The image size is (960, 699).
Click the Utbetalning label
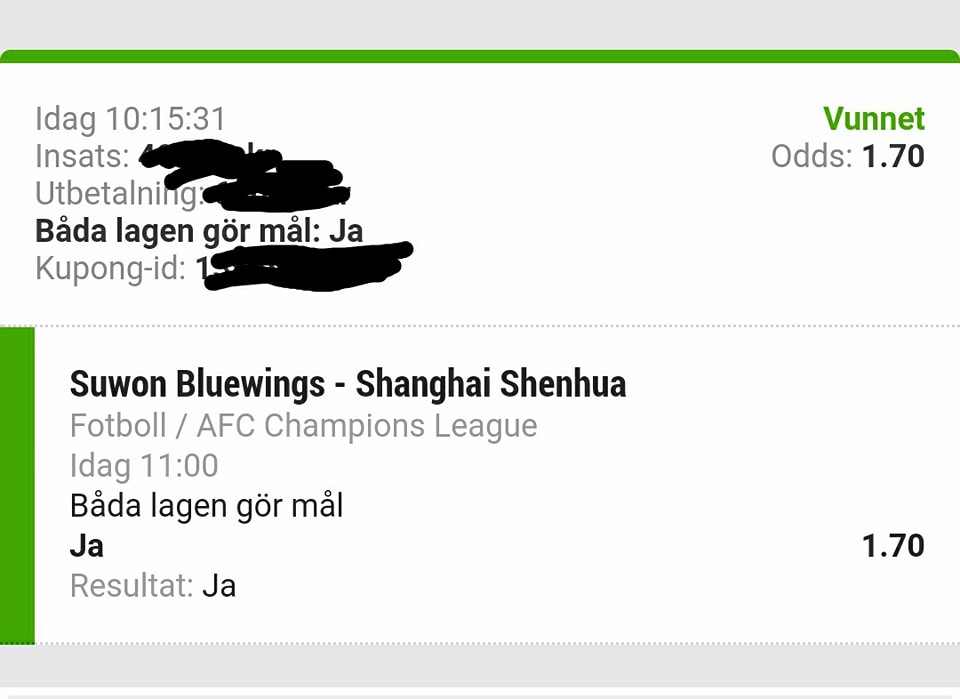[x=119, y=193]
